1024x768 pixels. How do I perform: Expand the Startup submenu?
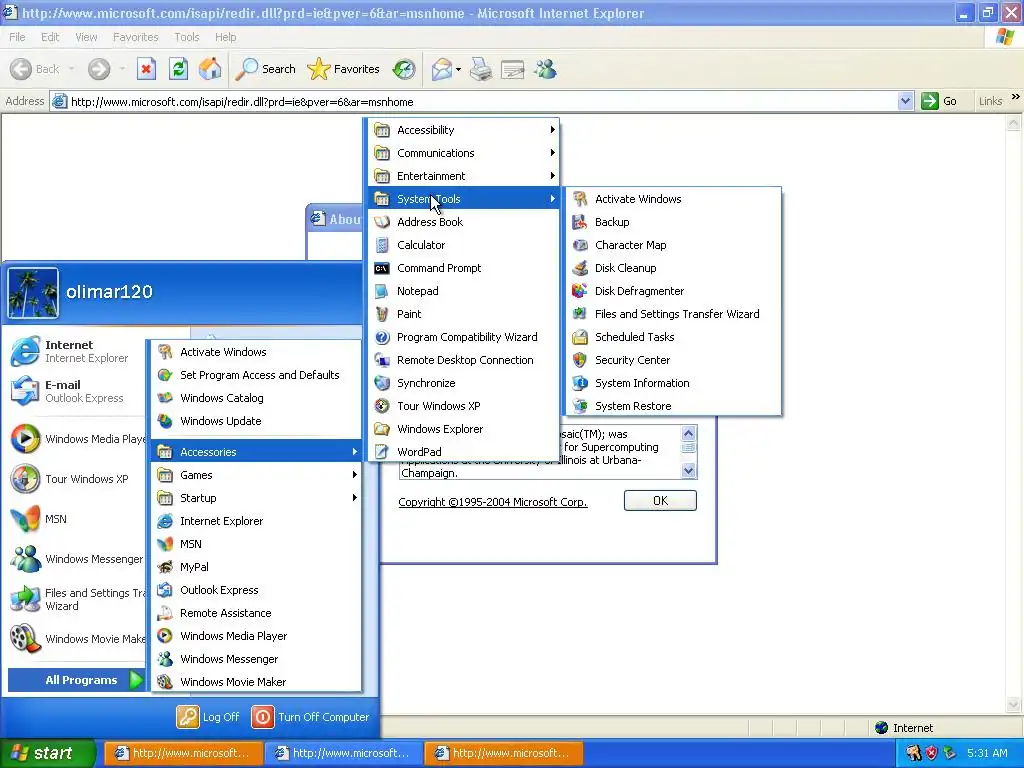(x=256, y=498)
